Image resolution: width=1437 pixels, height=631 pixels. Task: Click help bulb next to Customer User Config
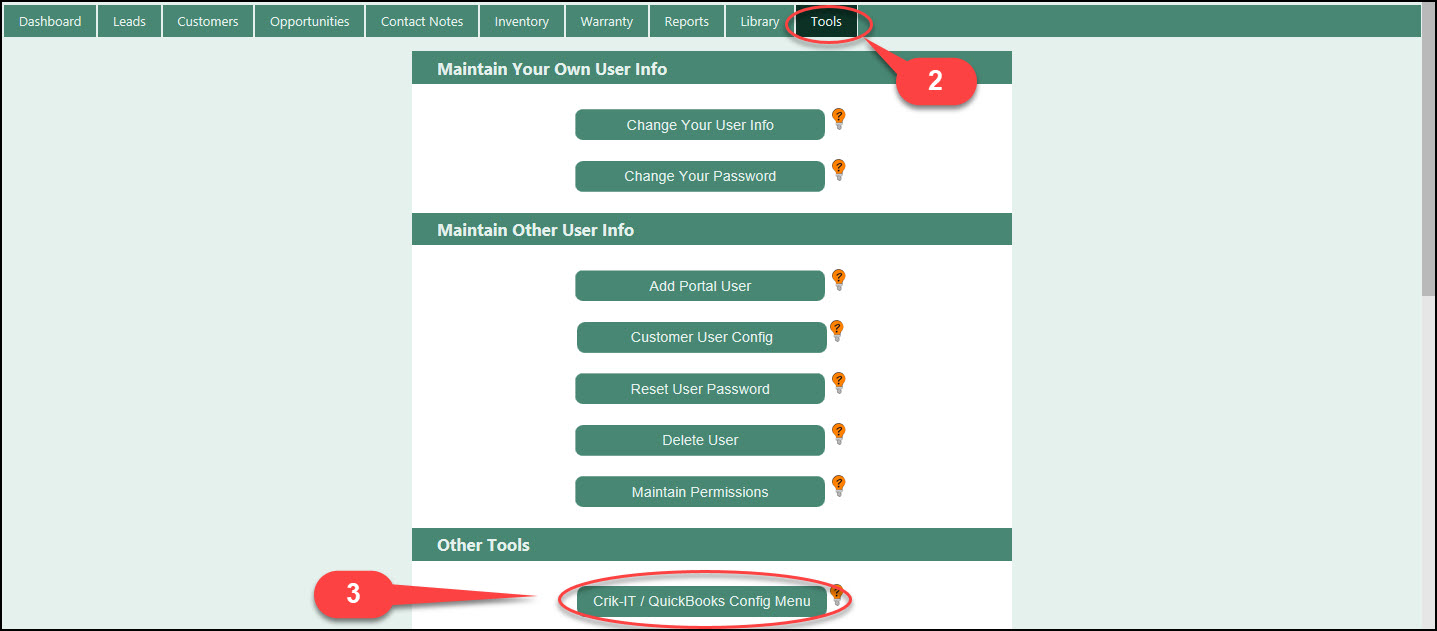click(837, 332)
